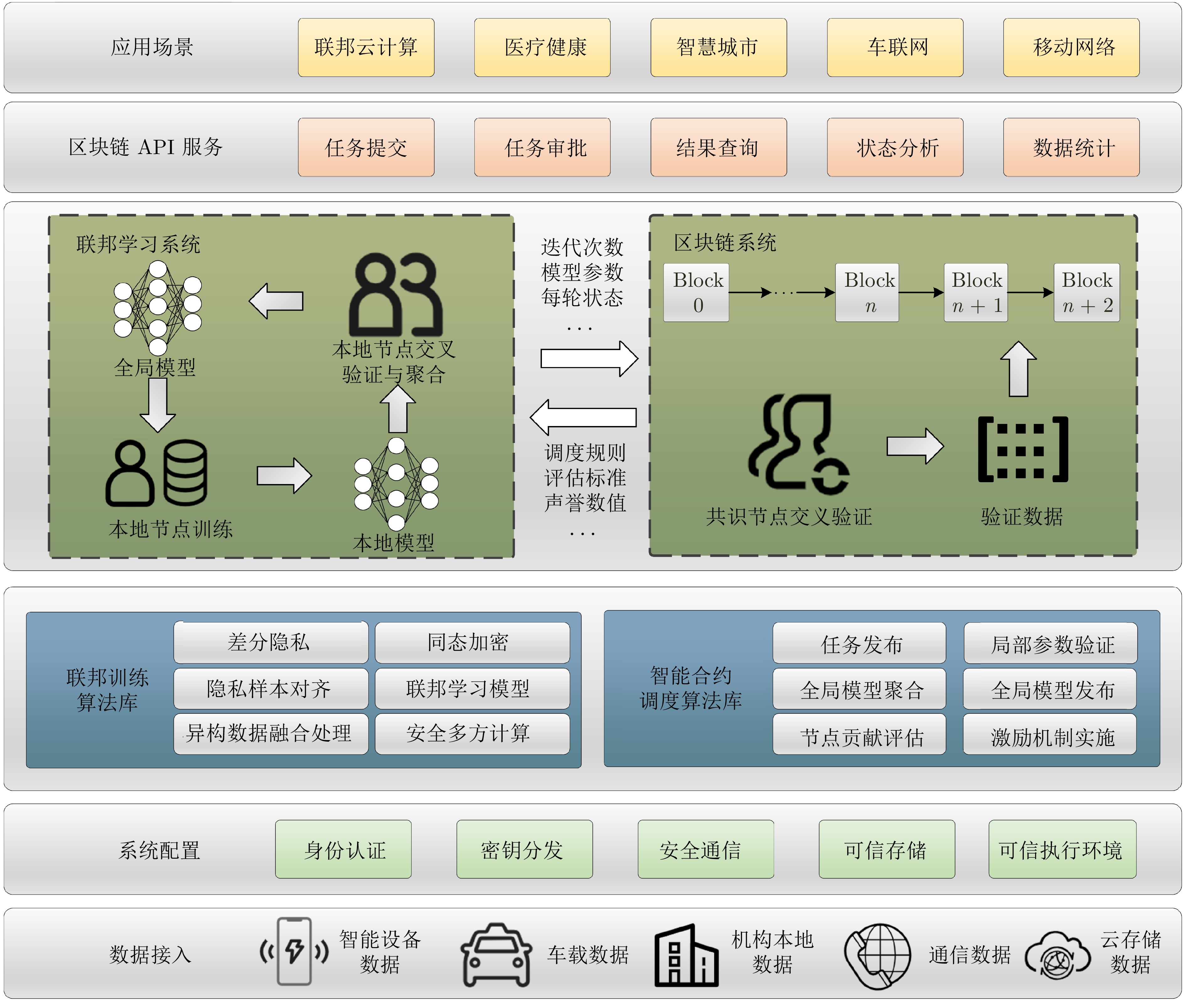Click the local node cross-validation people icon
1186x1008 pixels.
tap(396, 294)
